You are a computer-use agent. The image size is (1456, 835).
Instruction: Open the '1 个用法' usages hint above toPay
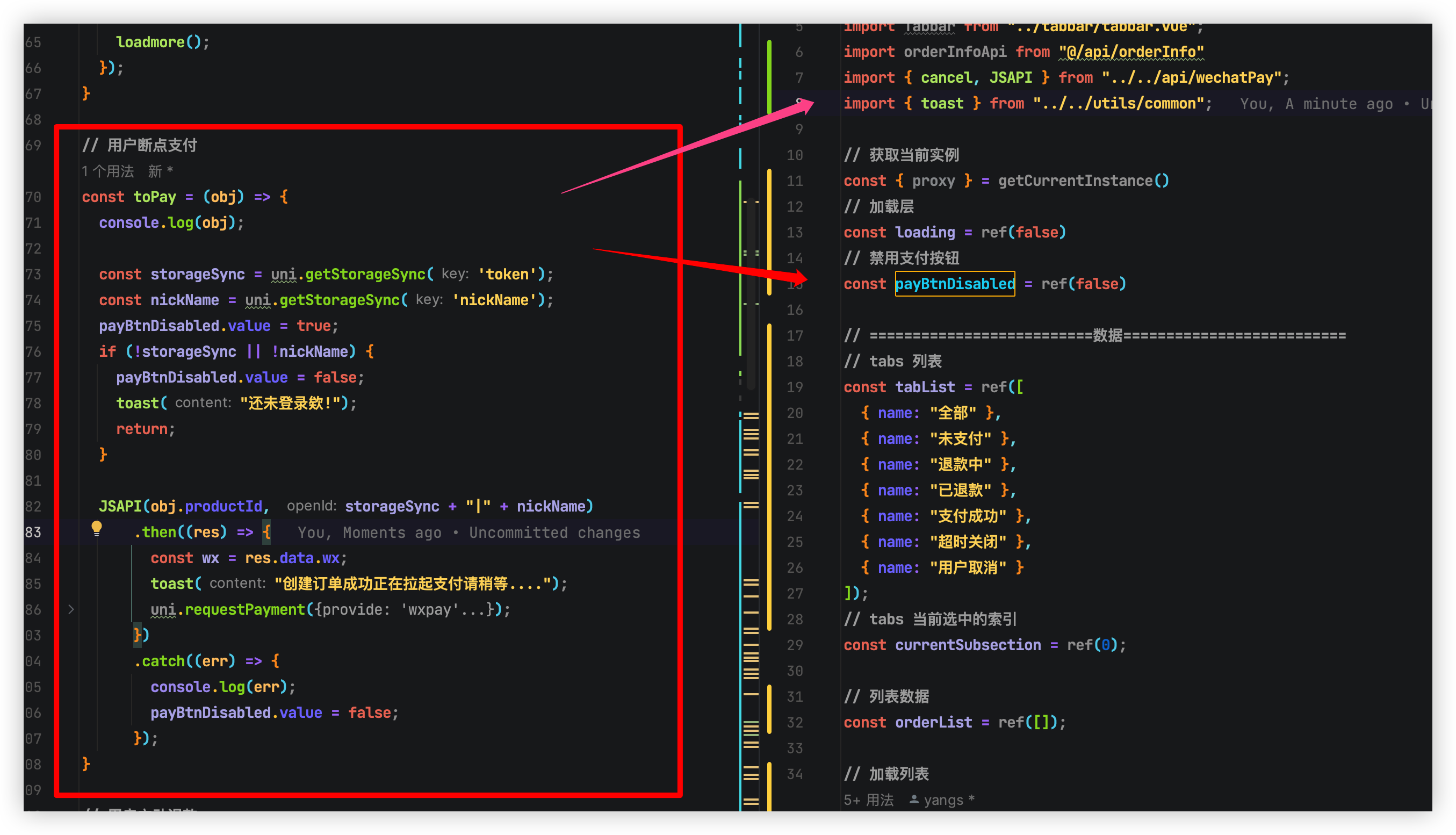pos(108,171)
